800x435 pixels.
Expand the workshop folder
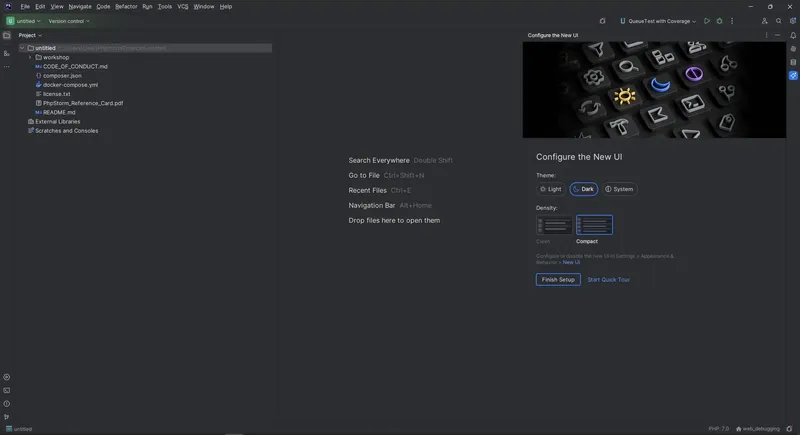click(30, 57)
